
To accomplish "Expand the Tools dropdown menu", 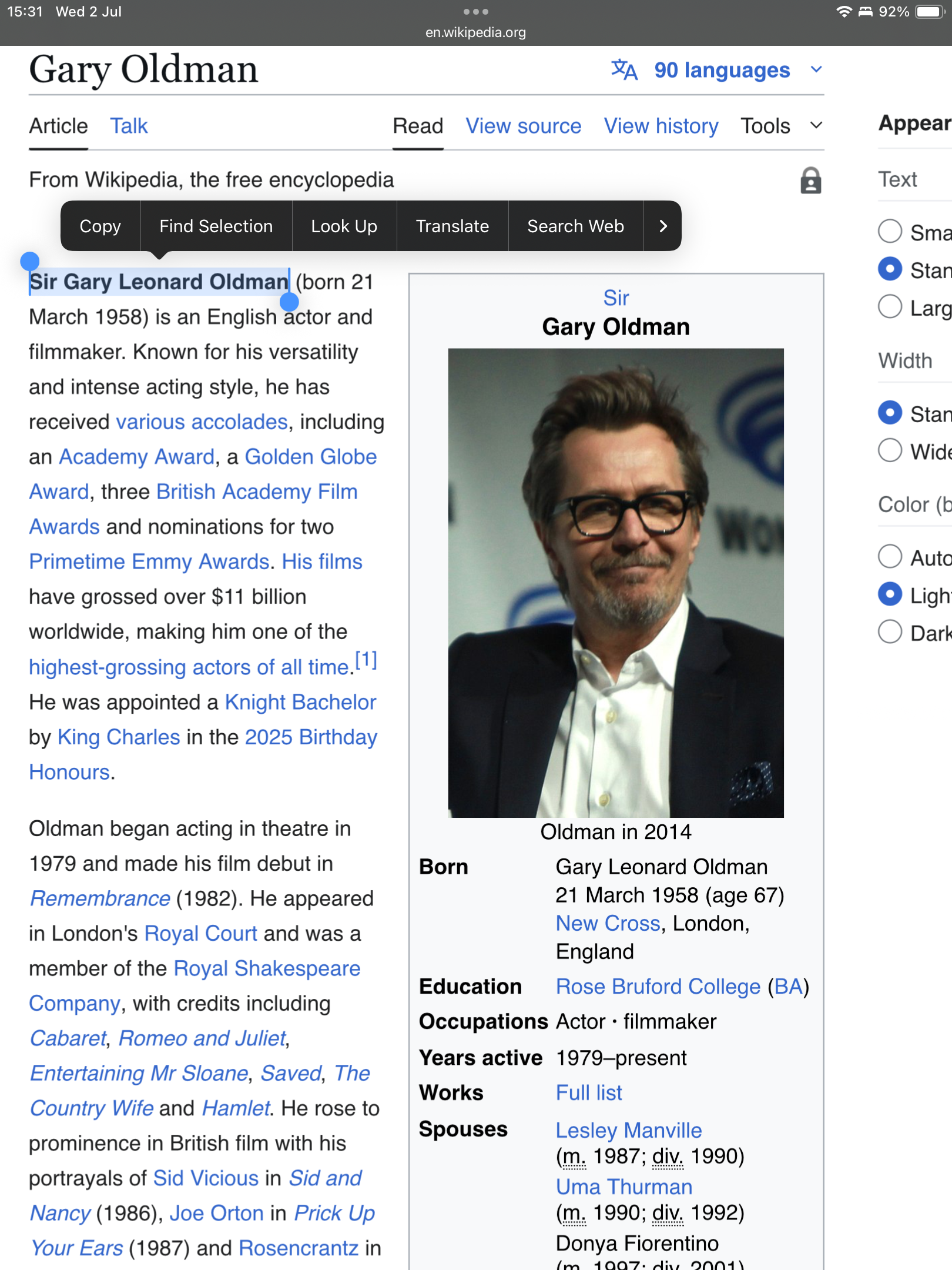I will pyautogui.click(x=781, y=126).
